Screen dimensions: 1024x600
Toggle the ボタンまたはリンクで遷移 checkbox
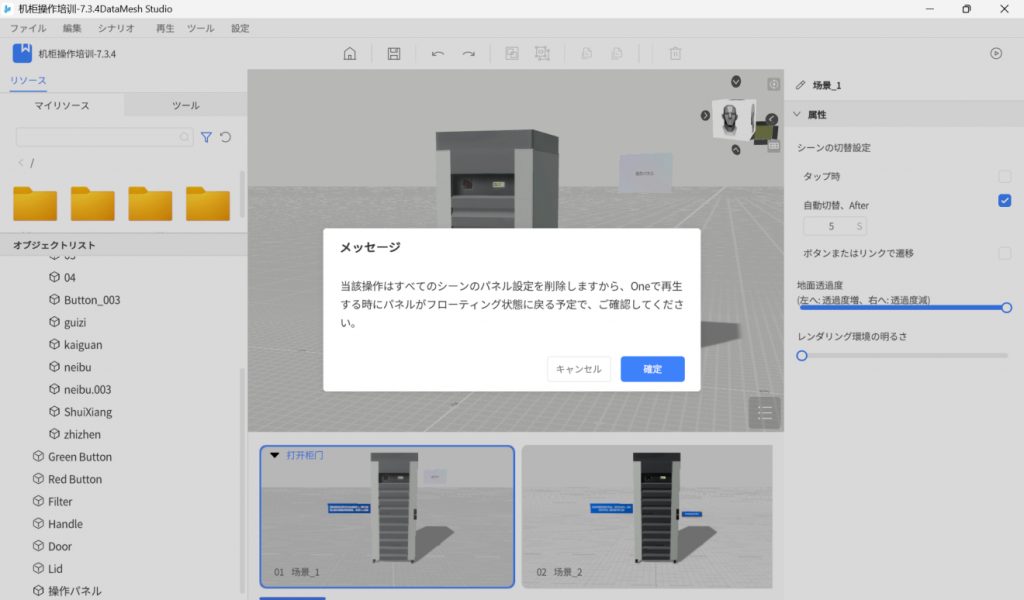coord(1004,254)
